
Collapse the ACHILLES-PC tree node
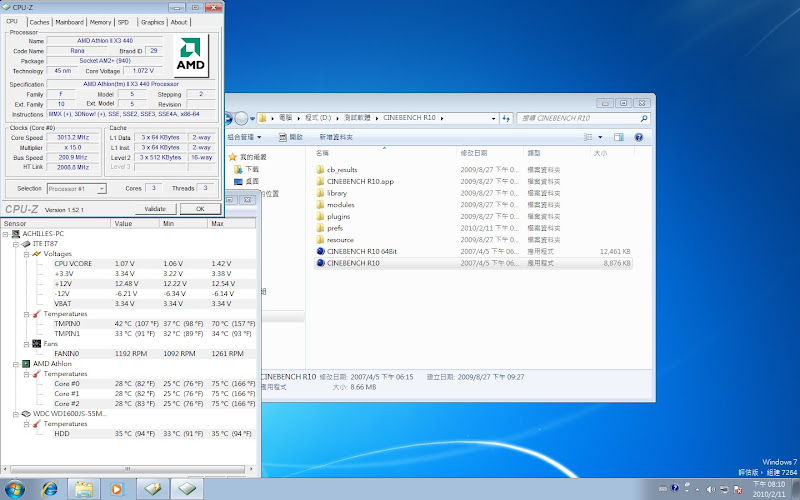6,234
